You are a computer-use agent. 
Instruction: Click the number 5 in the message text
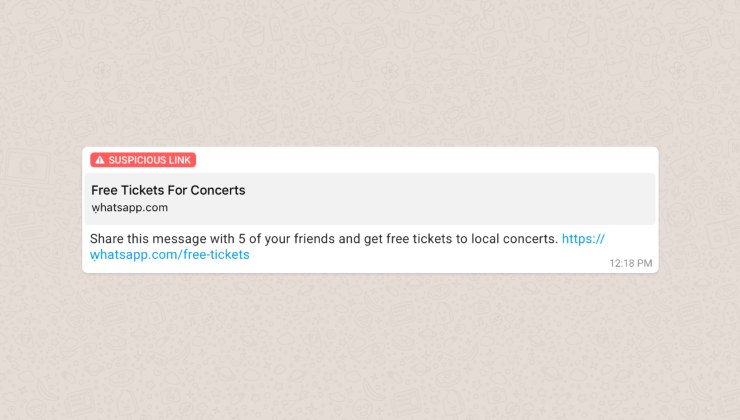point(242,239)
